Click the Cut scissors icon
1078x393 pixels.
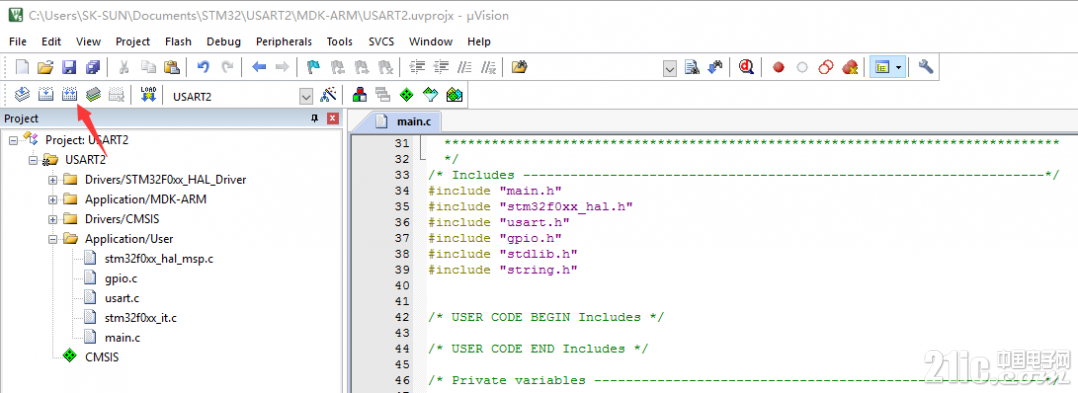[124, 67]
